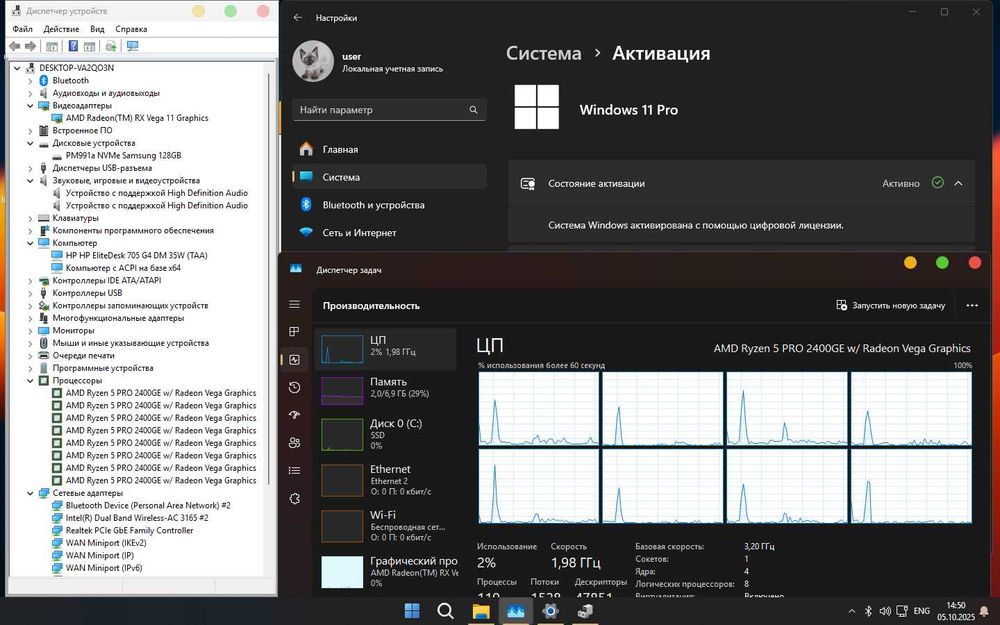The width and height of the screenshot is (1000, 625).
Task: Click the Back arrow in Device Manager toolbar
Action: tap(15, 46)
